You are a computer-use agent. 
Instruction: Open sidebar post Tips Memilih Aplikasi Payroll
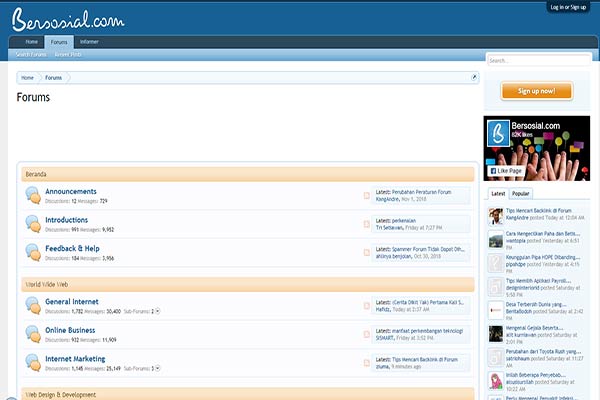(538, 281)
